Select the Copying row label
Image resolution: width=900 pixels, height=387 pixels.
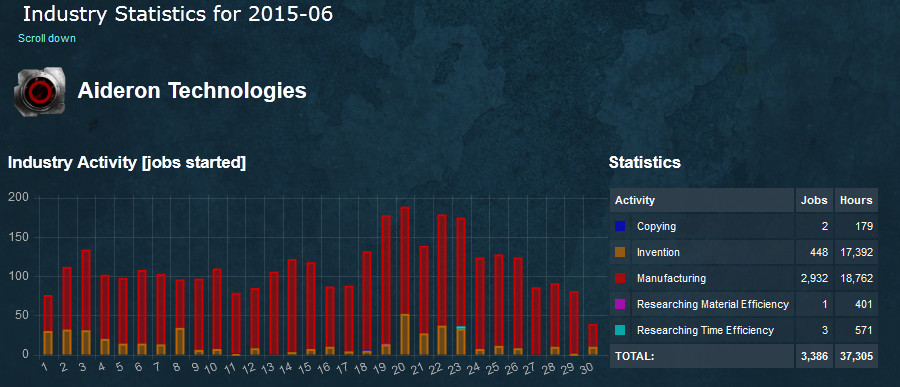656,226
